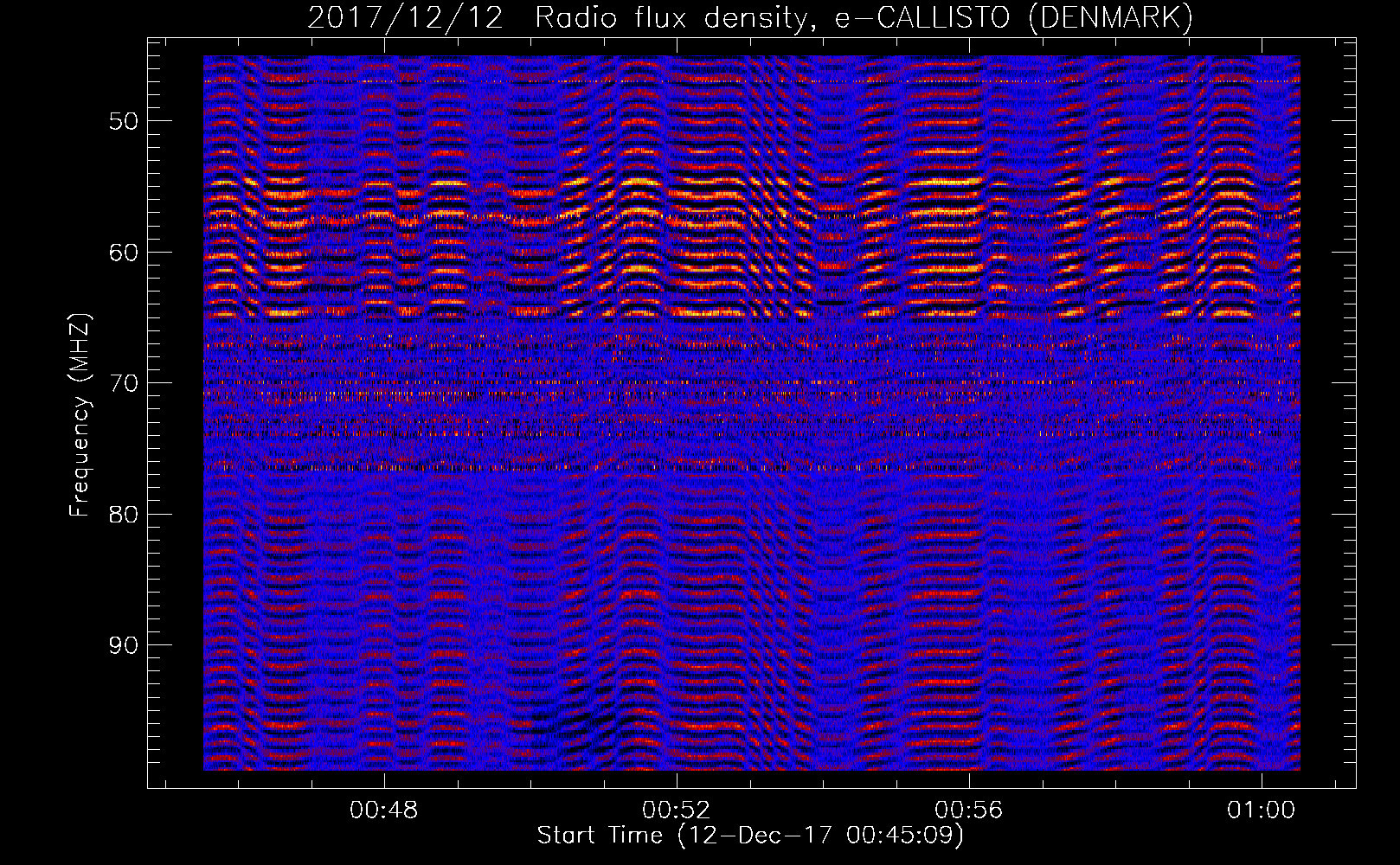The width and height of the screenshot is (1400, 865).
Task: Click the date 2017/12/12 in the title
Action: [405, 17]
